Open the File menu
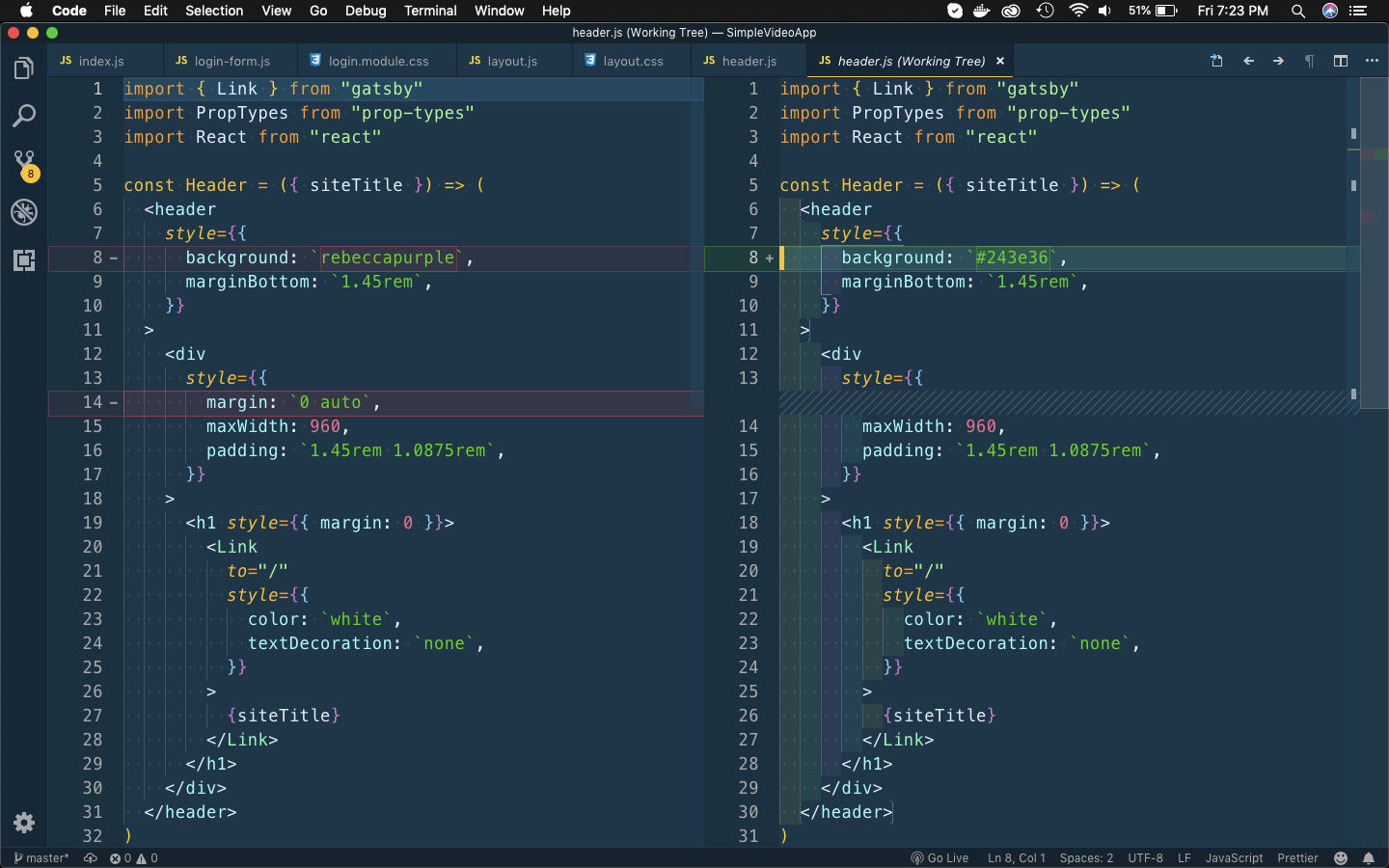This screenshot has height=868, width=1389. (x=115, y=11)
